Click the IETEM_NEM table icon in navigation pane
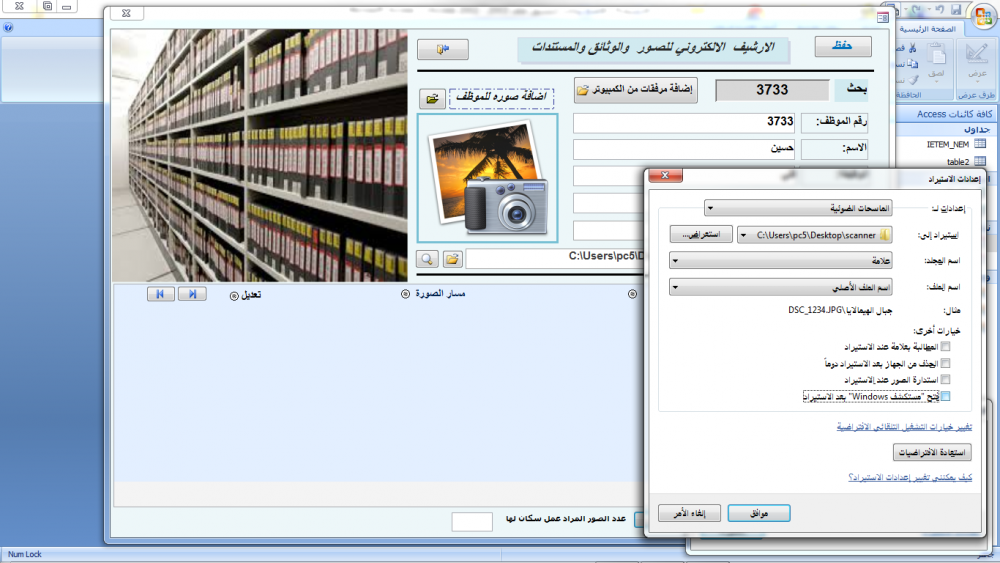The height and width of the screenshot is (563, 1000). click(x=980, y=144)
